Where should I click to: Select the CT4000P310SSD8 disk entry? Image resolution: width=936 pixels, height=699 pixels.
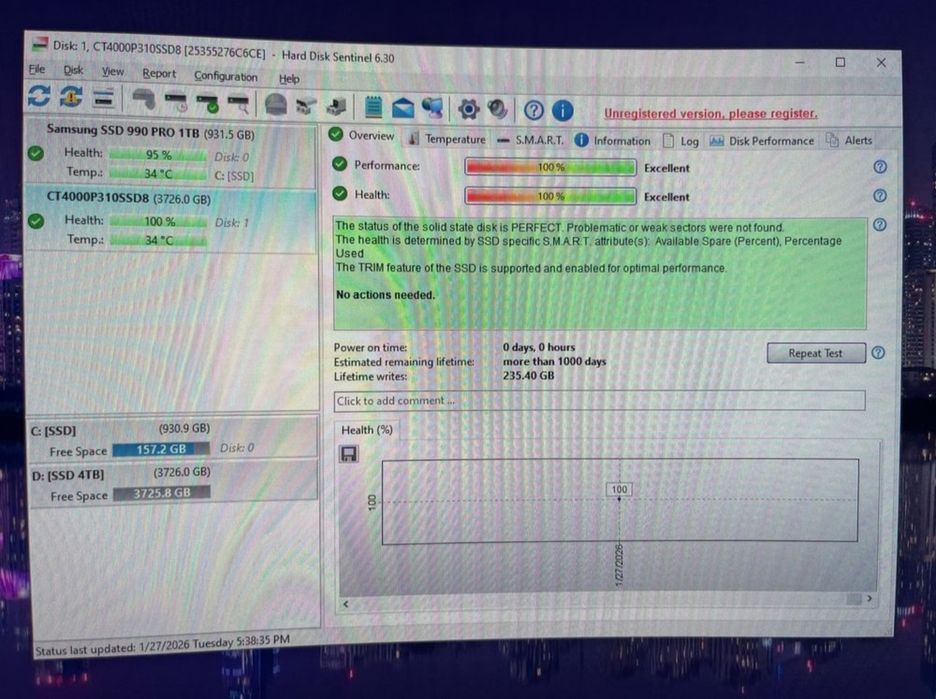click(170, 221)
